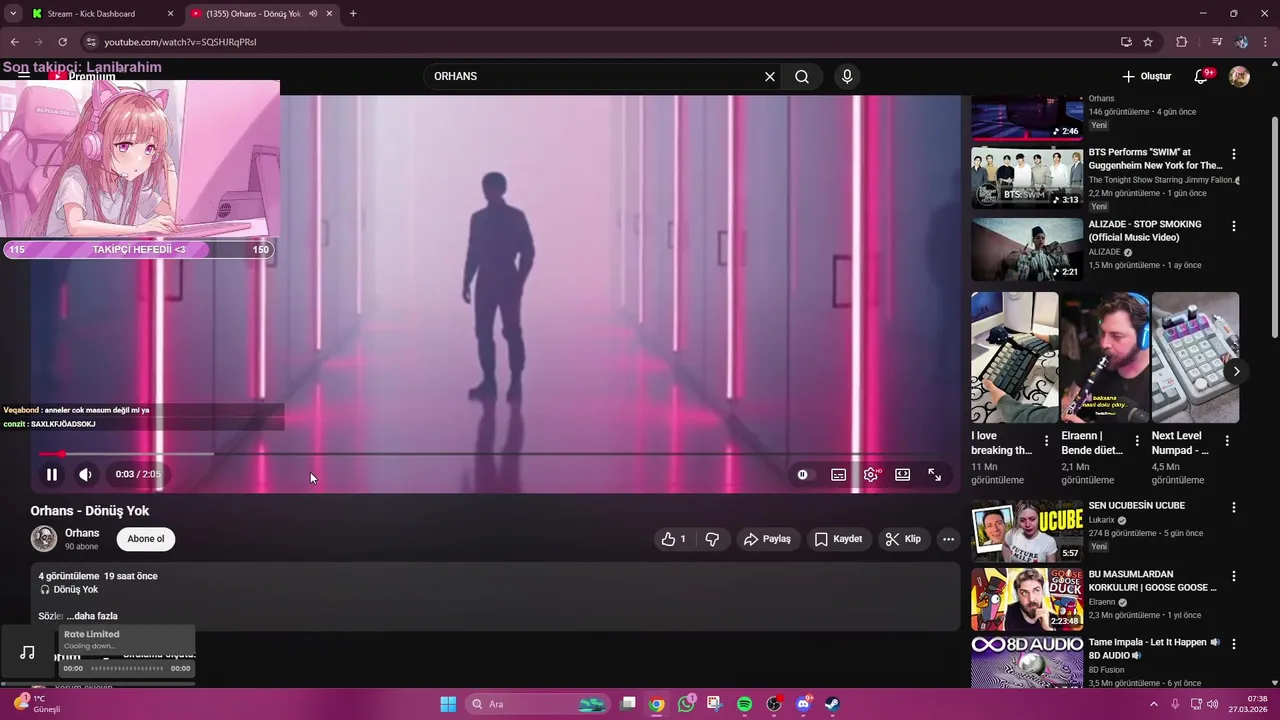1280x720 pixels.
Task: Open options for Next Level Numpad short
Action: tap(1227, 441)
